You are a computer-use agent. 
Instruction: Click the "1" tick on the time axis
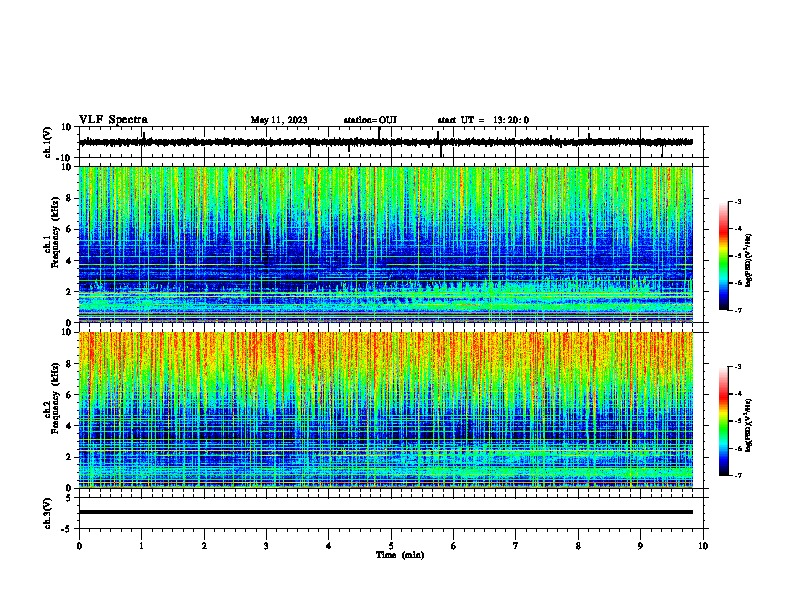coord(141,546)
